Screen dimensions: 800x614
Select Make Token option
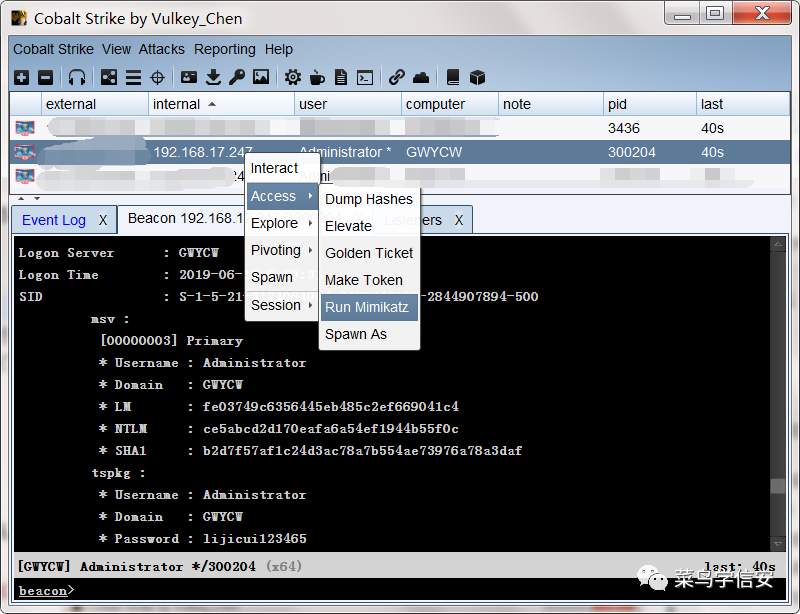click(x=369, y=280)
